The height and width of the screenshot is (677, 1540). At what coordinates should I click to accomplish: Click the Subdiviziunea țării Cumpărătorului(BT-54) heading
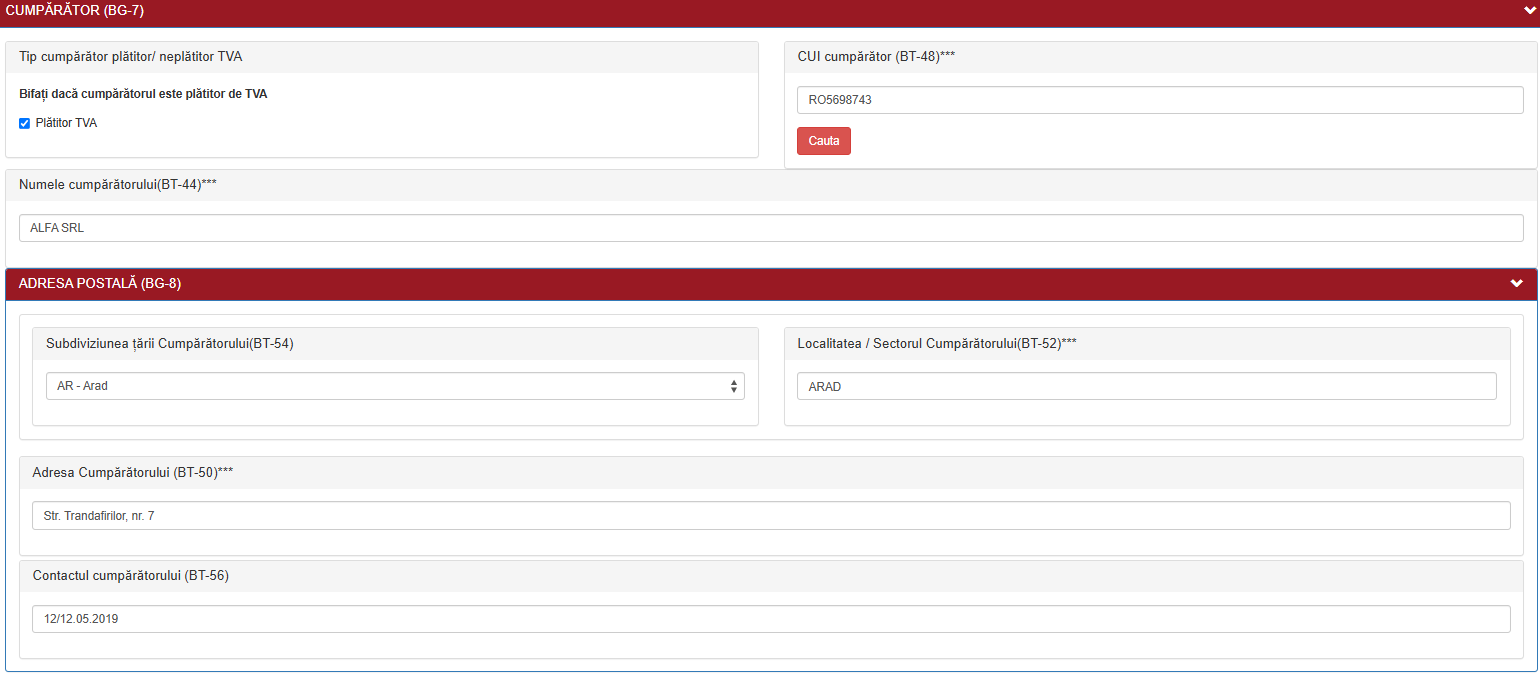(170, 344)
